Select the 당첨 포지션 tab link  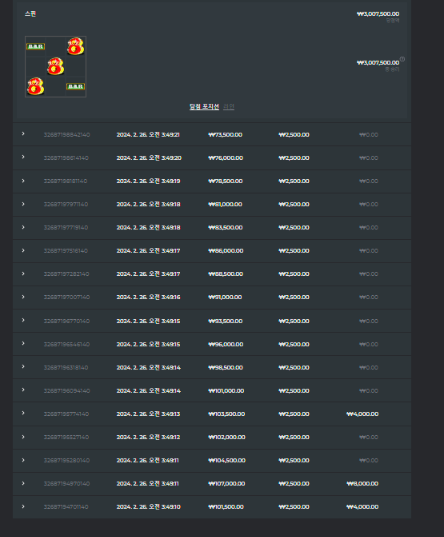(x=204, y=107)
